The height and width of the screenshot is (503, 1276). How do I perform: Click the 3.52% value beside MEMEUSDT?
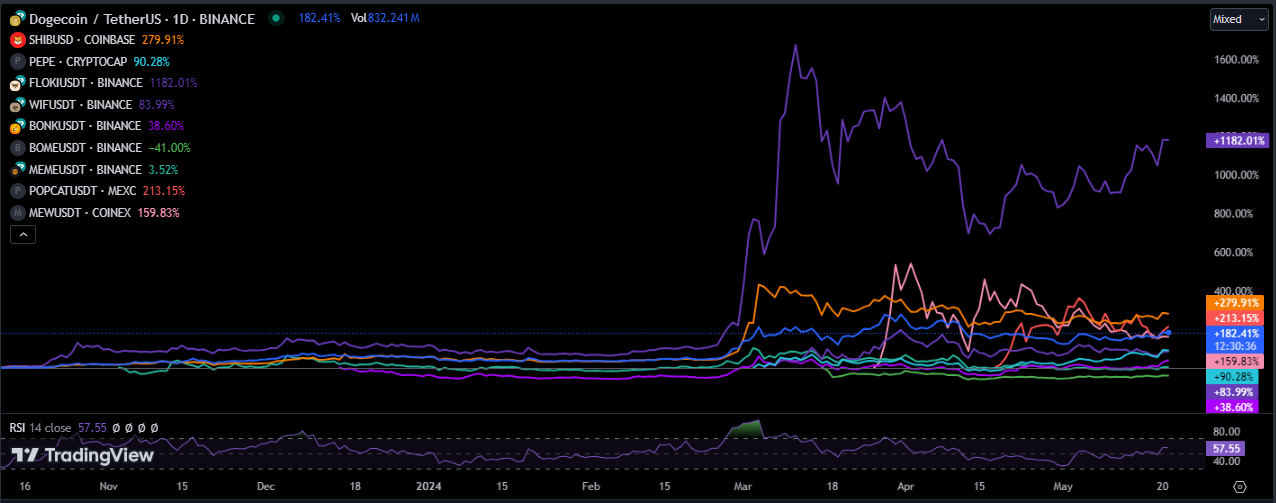click(x=162, y=170)
